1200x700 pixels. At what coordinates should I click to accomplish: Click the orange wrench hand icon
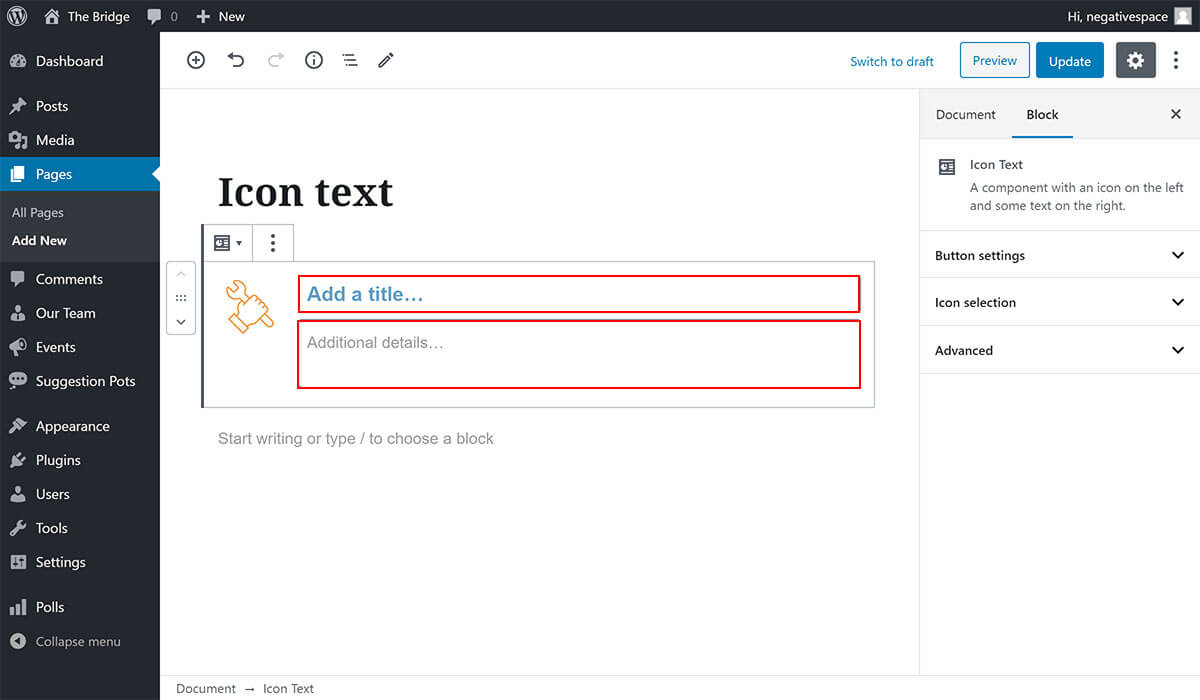click(249, 306)
